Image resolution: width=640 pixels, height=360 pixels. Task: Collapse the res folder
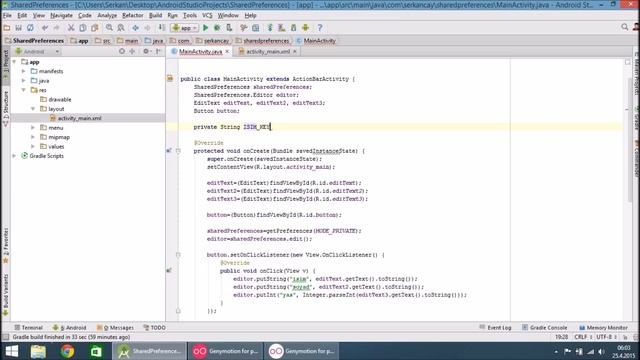[x=24, y=90]
